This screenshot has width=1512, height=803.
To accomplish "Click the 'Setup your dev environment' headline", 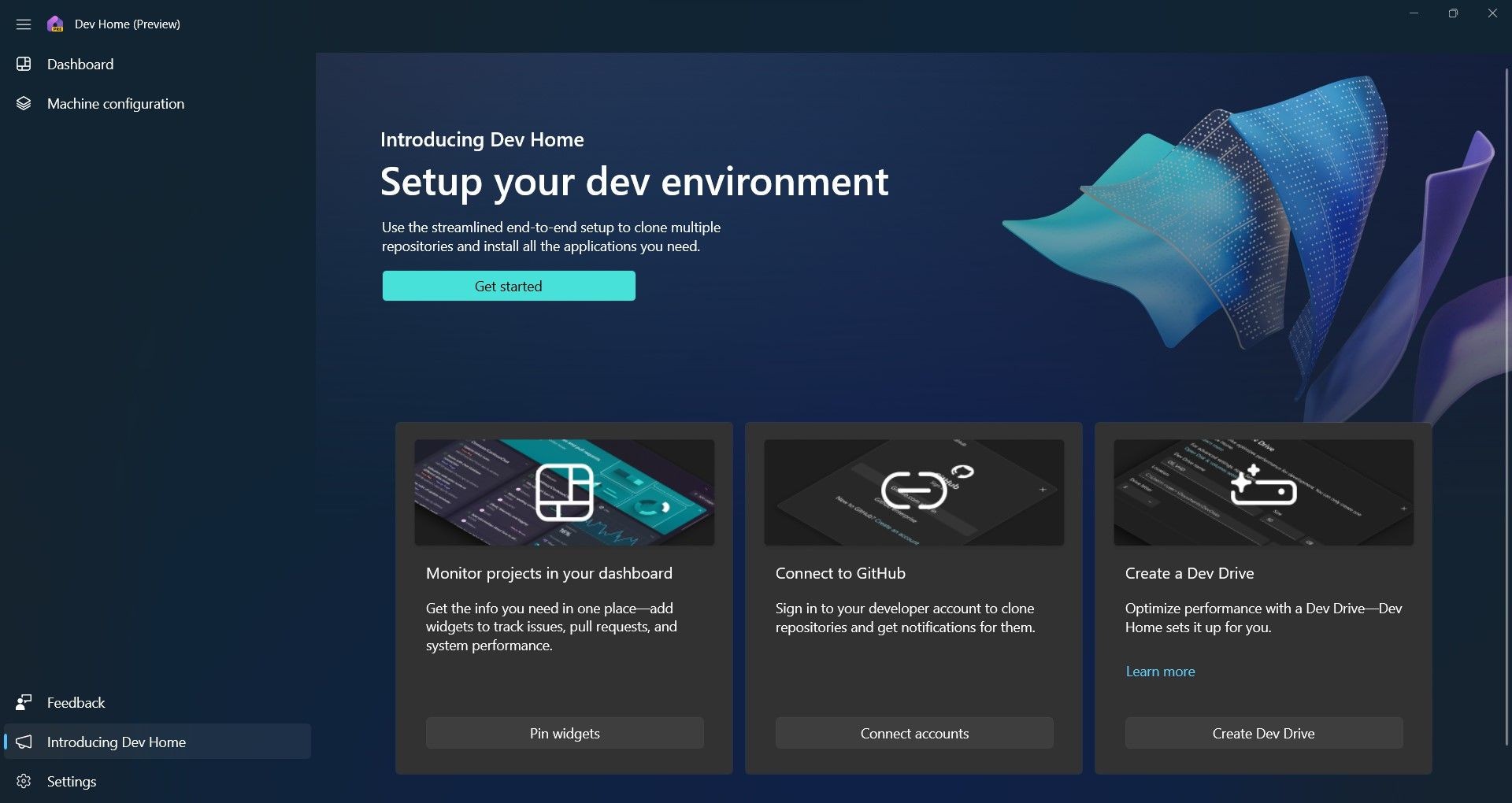I will (x=634, y=182).
